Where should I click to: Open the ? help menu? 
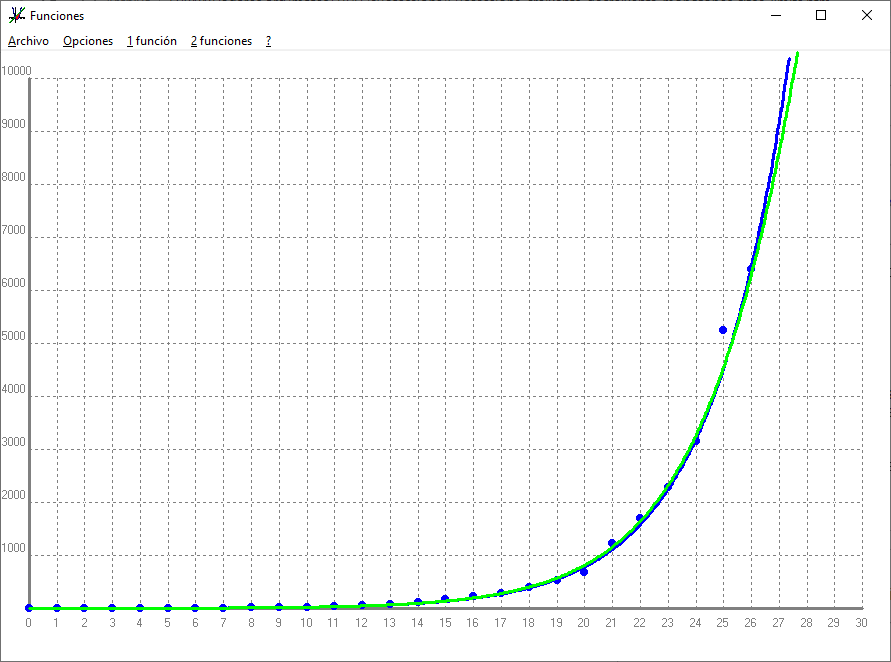(268, 41)
